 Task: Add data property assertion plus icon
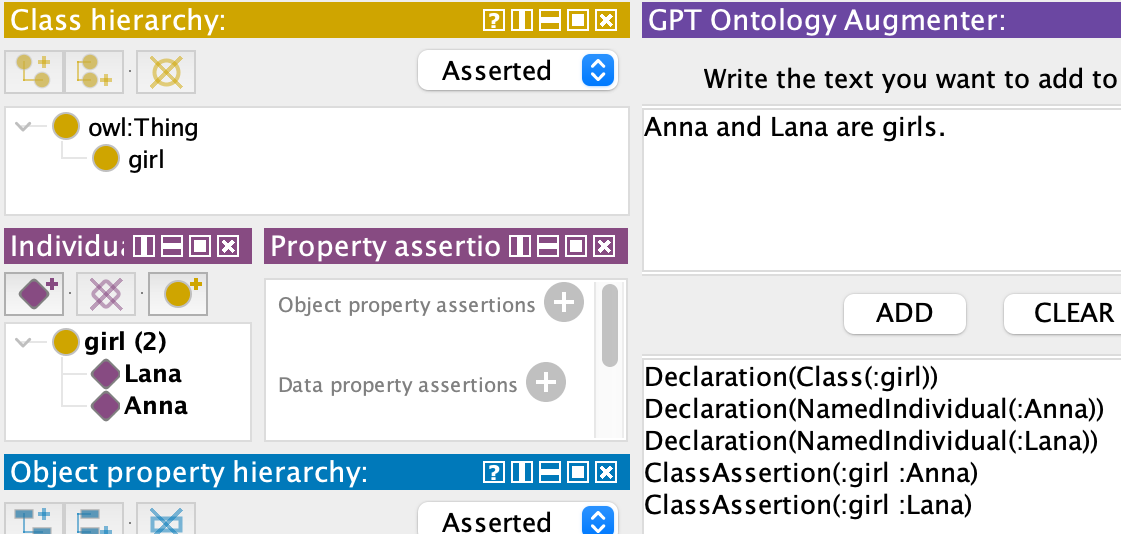point(546,382)
